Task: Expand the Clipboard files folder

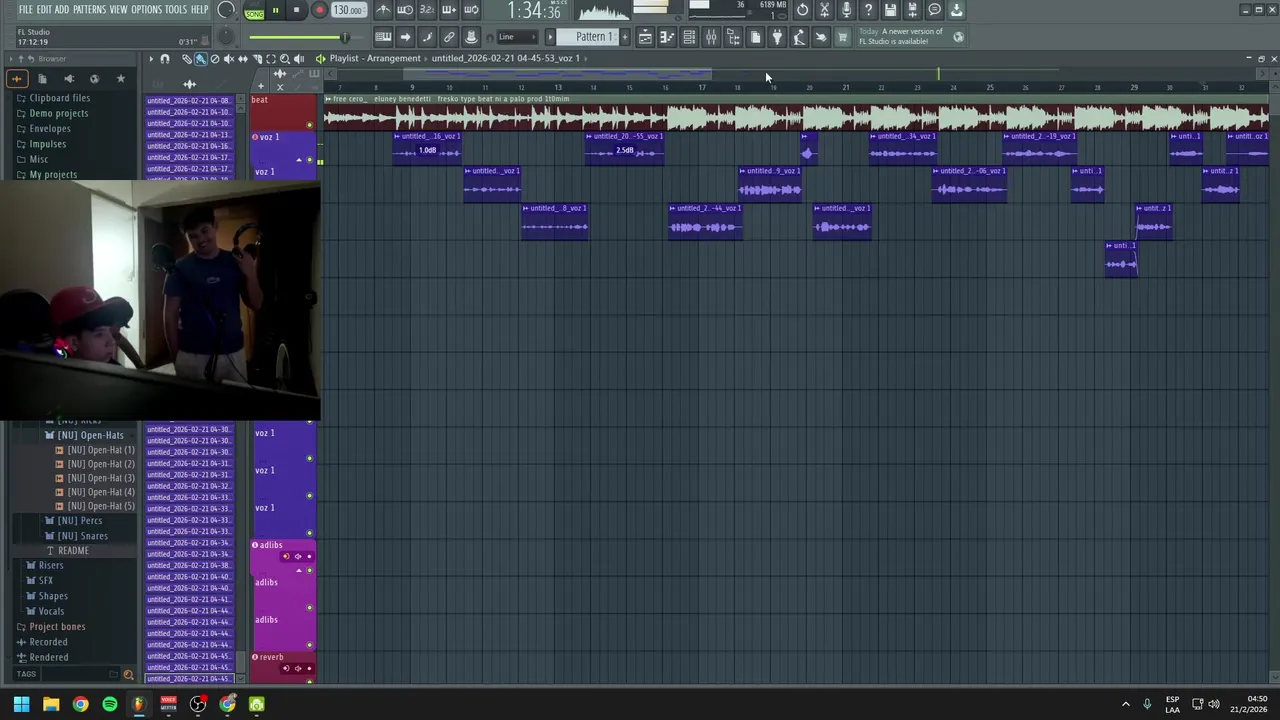Action: click(60, 98)
